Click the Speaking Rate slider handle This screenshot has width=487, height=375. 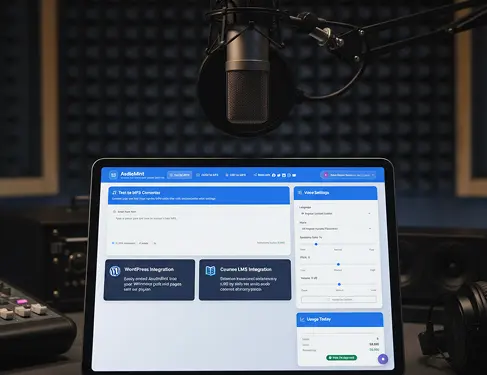pyautogui.click(x=316, y=244)
